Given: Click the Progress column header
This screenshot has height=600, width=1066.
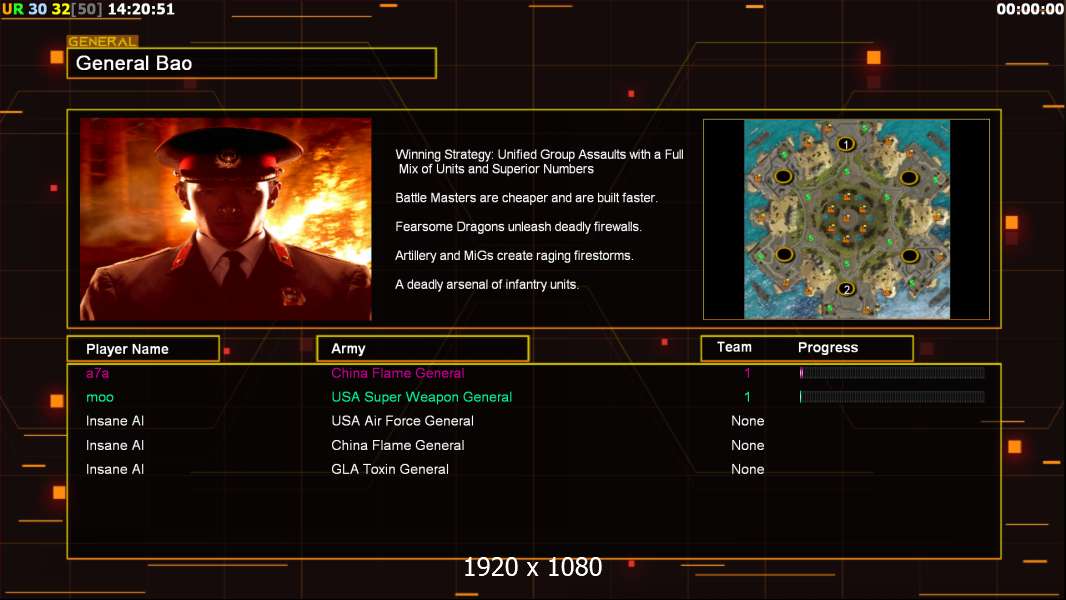Looking at the screenshot, I should click(x=828, y=347).
